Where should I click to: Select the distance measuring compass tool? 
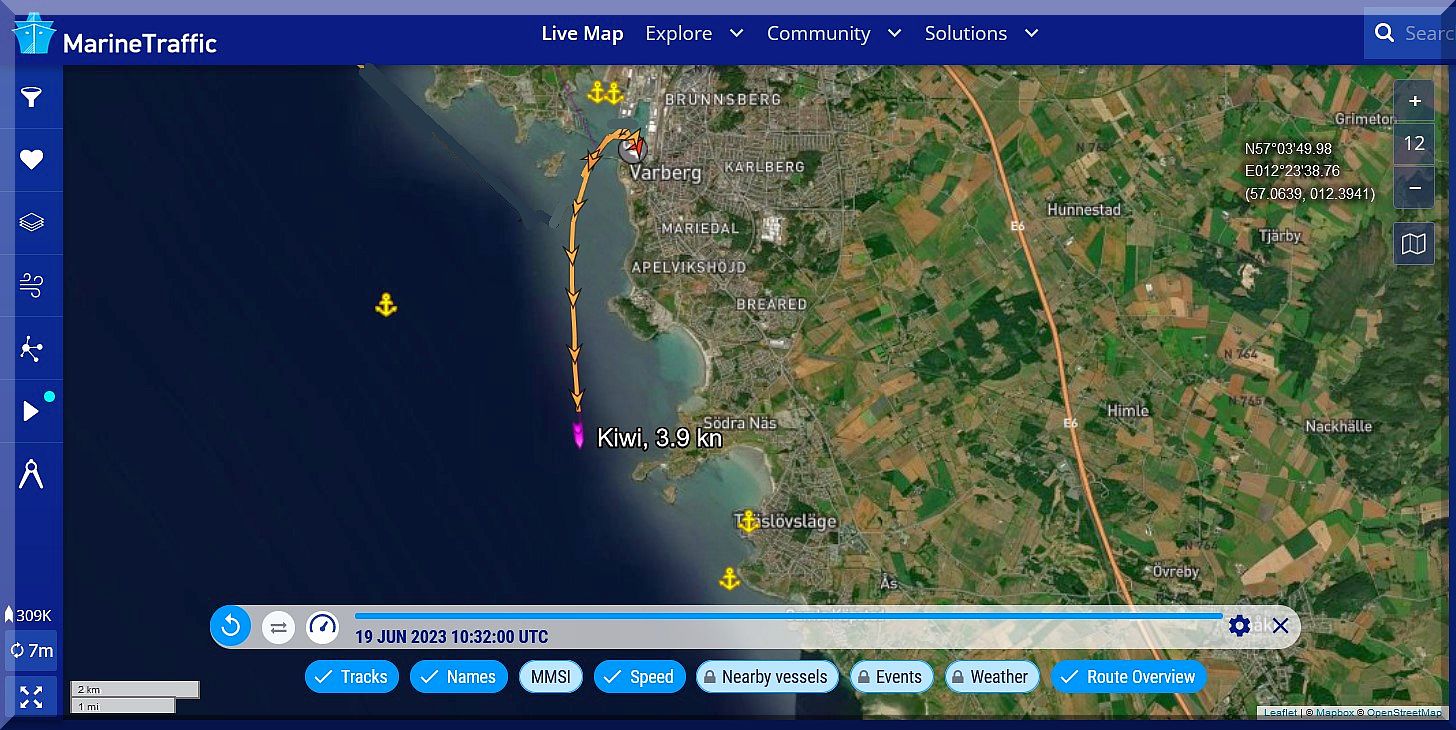[x=32, y=474]
